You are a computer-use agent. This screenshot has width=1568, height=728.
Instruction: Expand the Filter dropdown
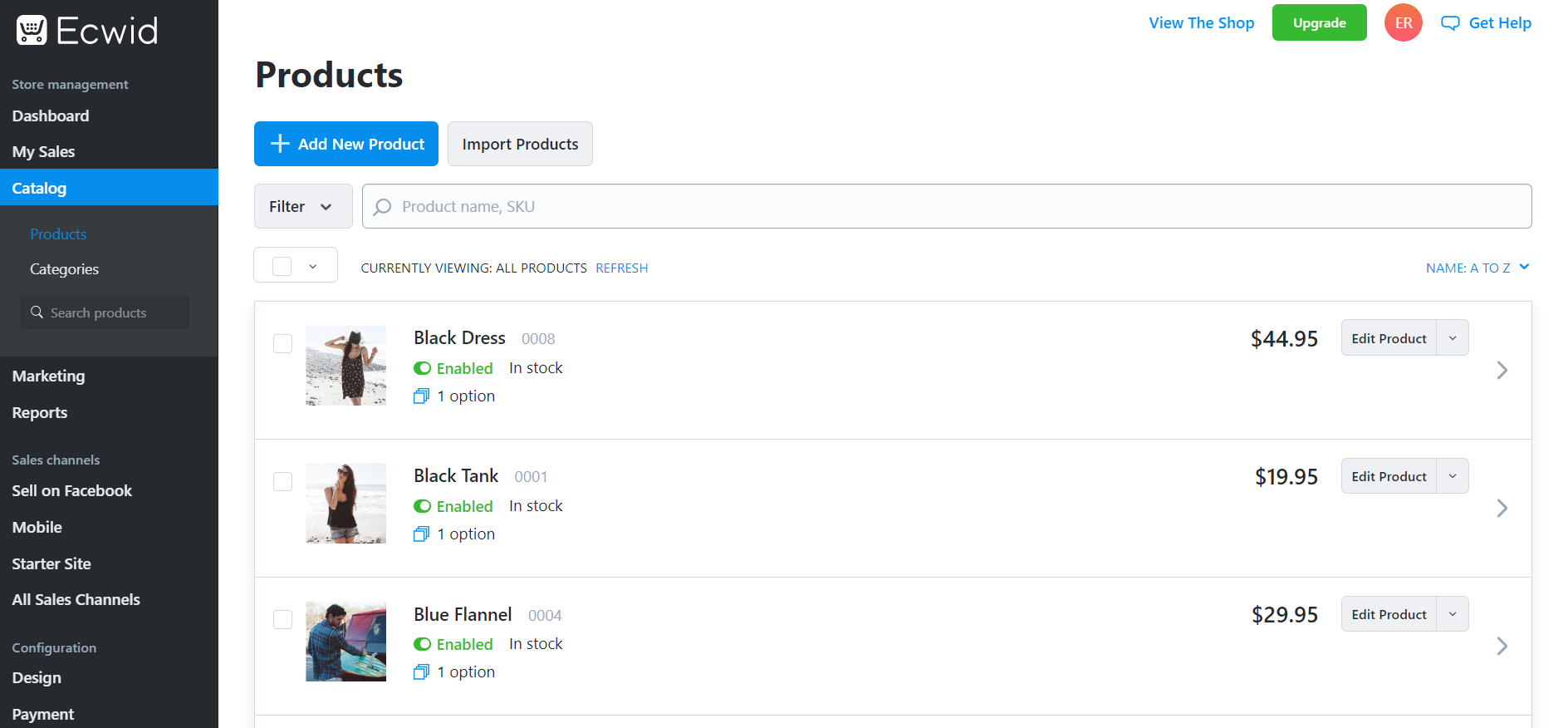click(302, 206)
